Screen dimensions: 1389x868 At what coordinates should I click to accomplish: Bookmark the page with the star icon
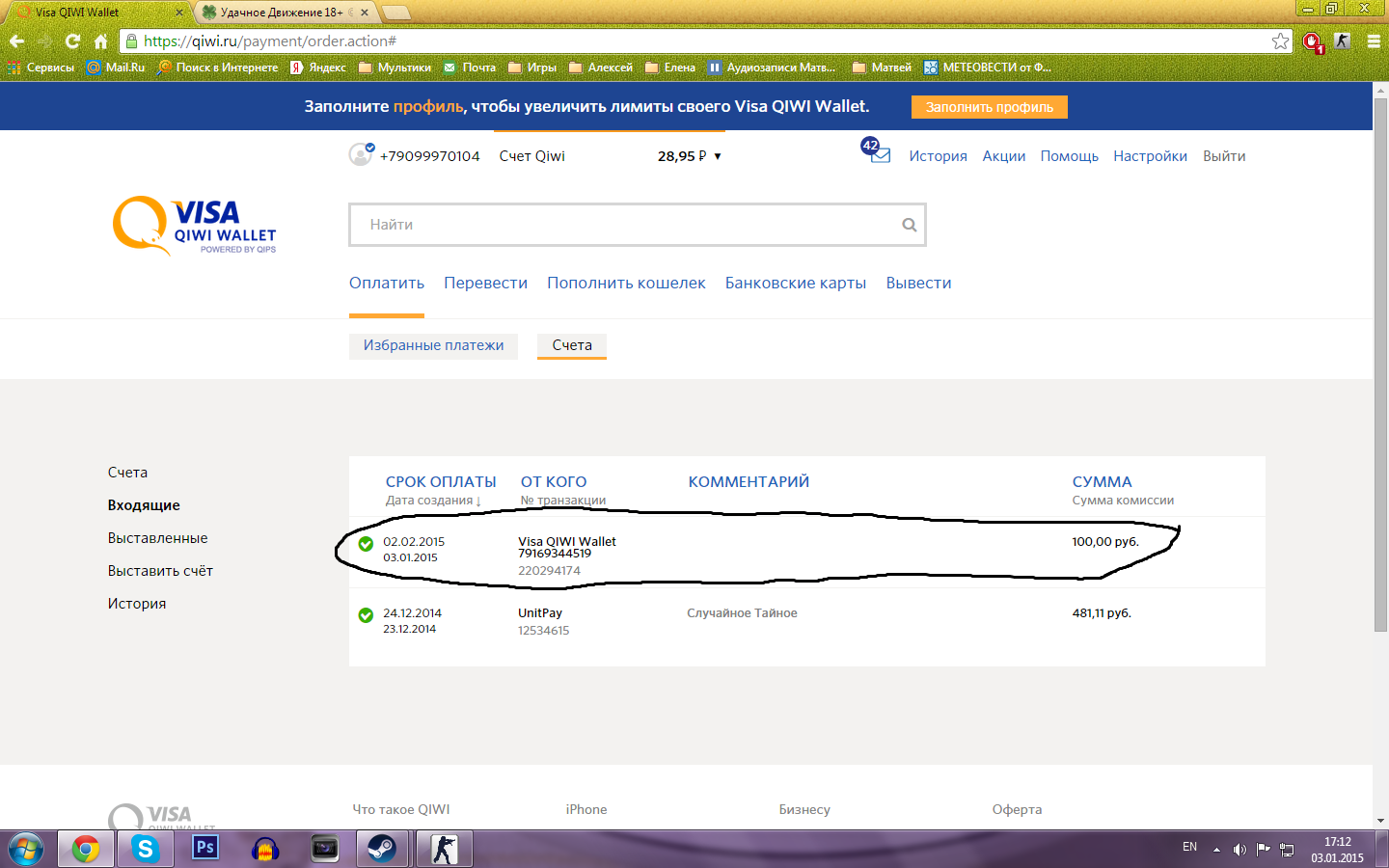pyautogui.click(x=1280, y=41)
